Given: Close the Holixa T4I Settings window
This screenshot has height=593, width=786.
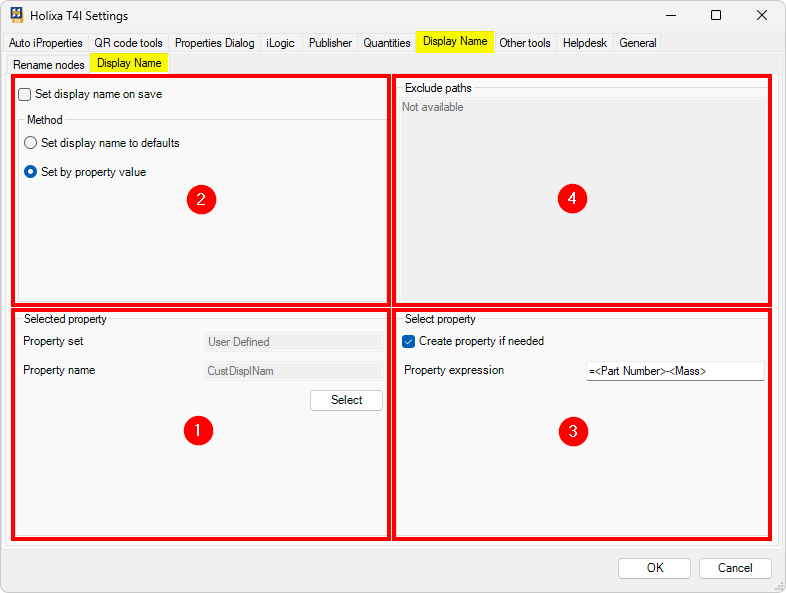Looking at the screenshot, I should 761,16.
